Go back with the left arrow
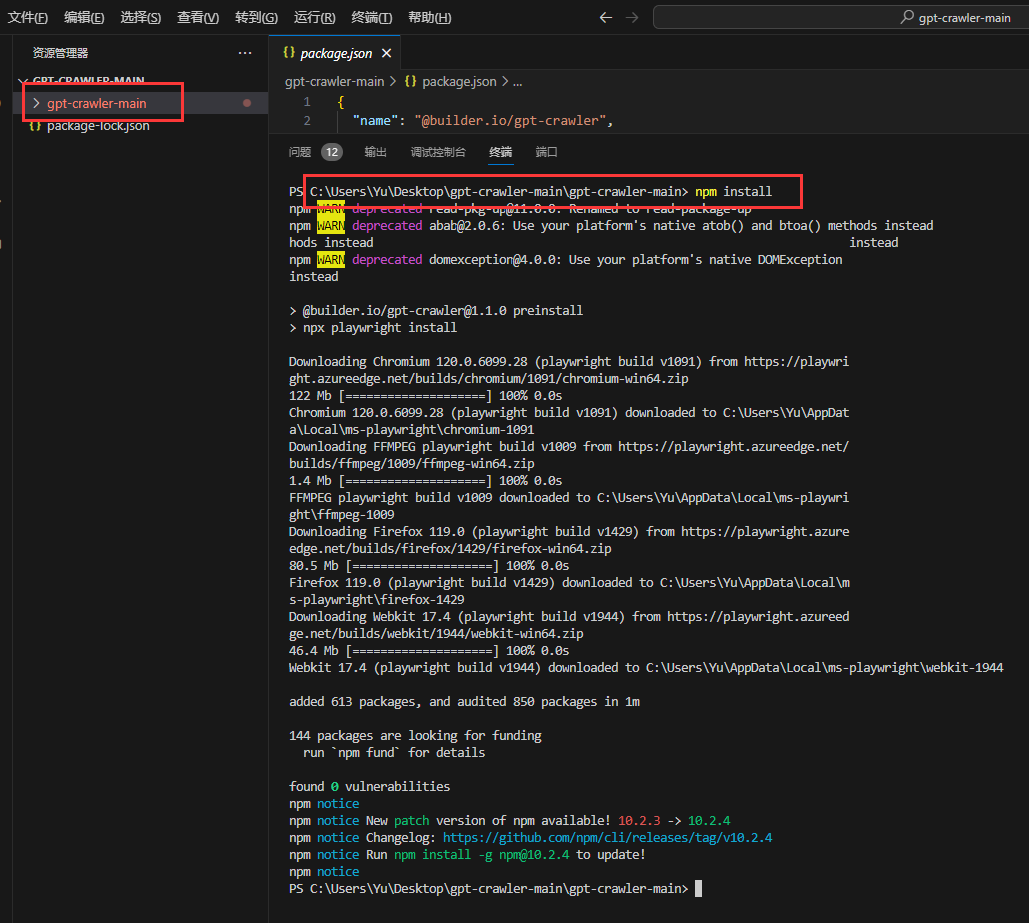Image resolution: width=1029 pixels, height=923 pixels. click(x=606, y=18)
